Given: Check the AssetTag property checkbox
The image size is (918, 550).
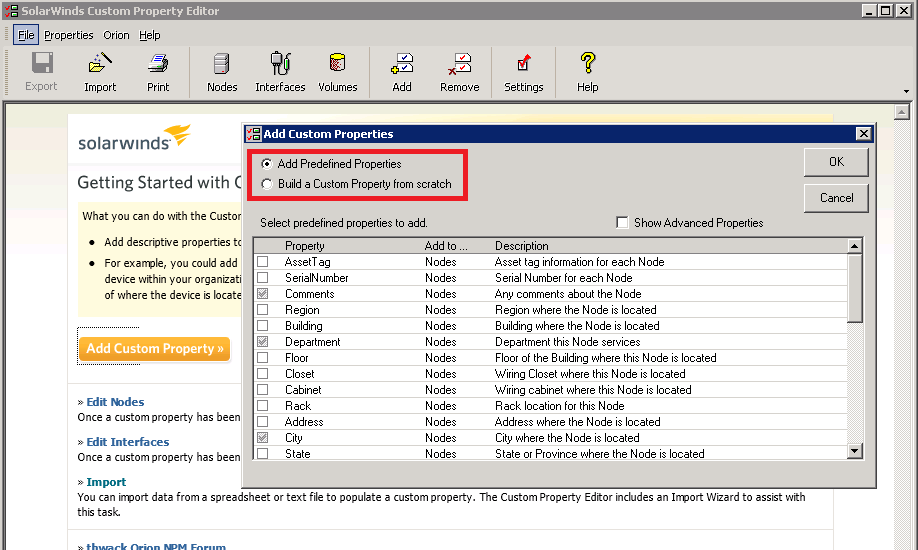Looking at the screenshot, I should coord(263,262).
